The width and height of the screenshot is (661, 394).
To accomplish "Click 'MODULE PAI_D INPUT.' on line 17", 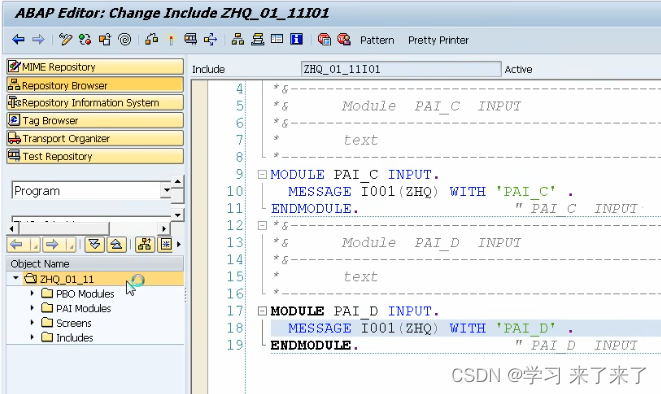I will click(x=355, y=311).
